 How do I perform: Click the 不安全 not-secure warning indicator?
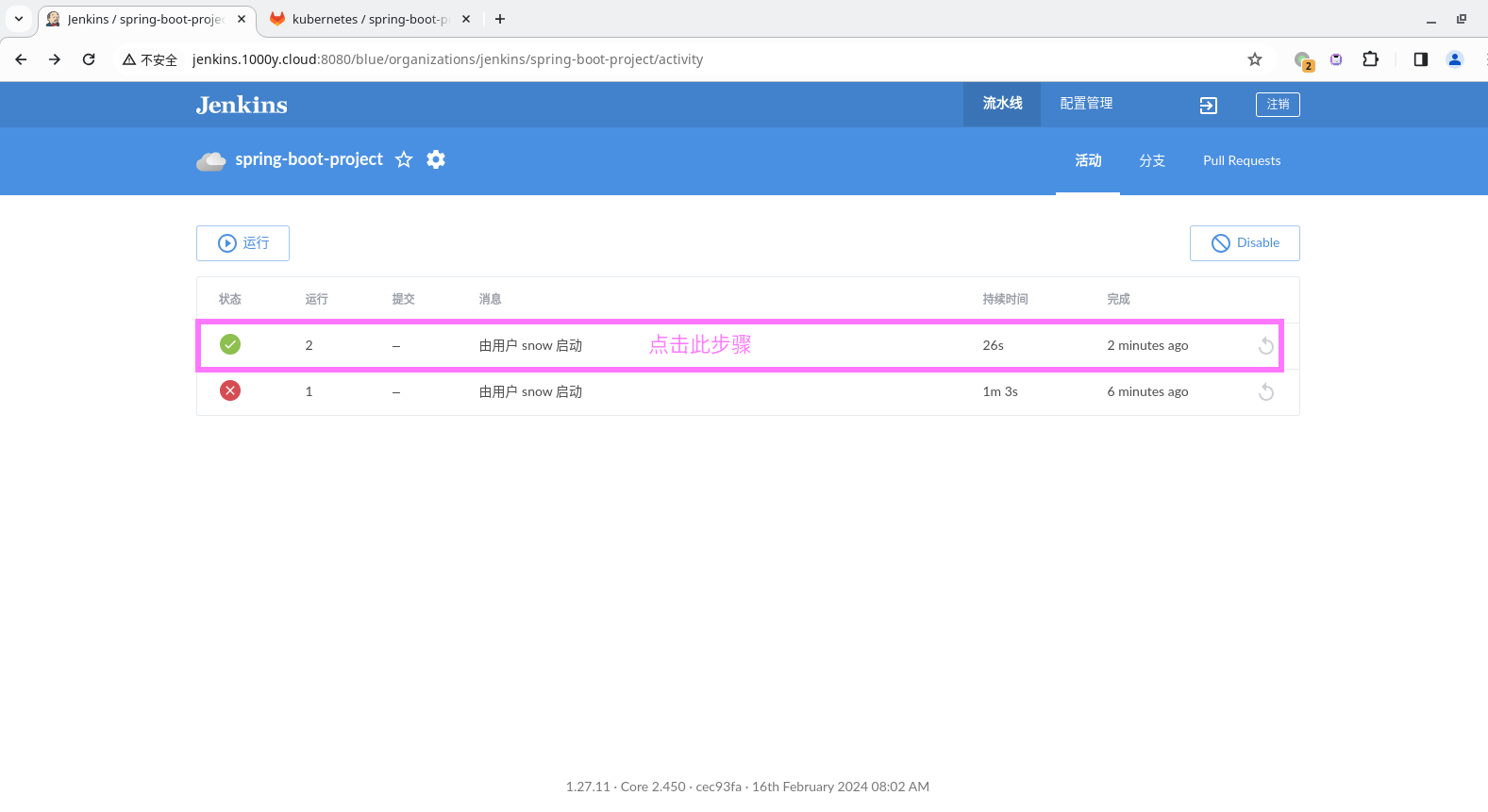pyautogui.click(x=150, y=59)
